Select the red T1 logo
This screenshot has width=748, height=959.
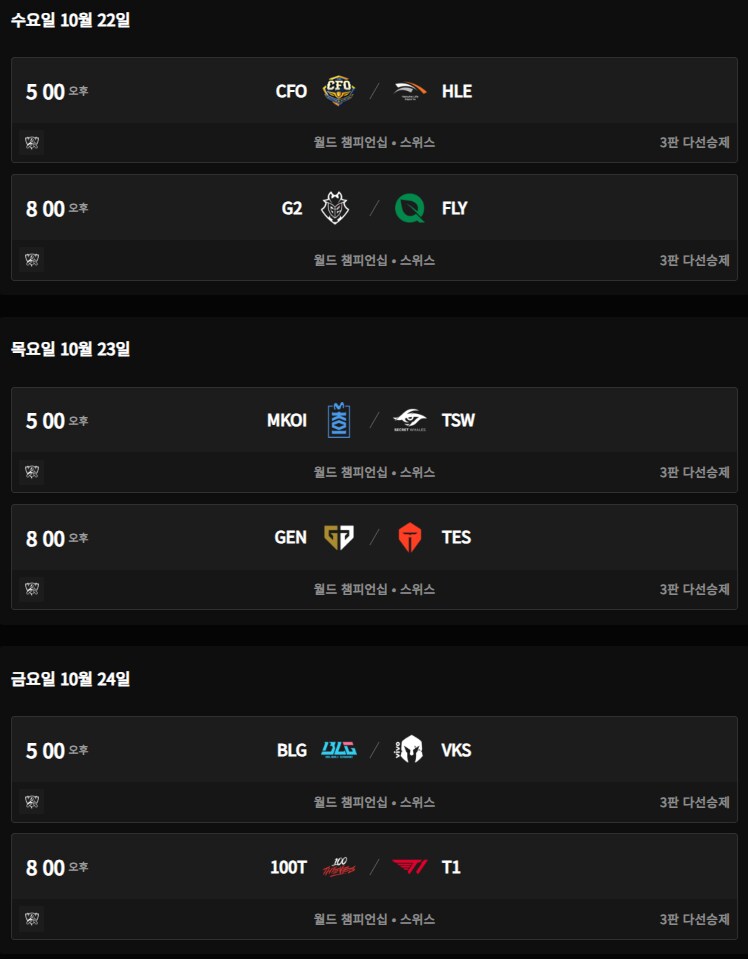410,867
